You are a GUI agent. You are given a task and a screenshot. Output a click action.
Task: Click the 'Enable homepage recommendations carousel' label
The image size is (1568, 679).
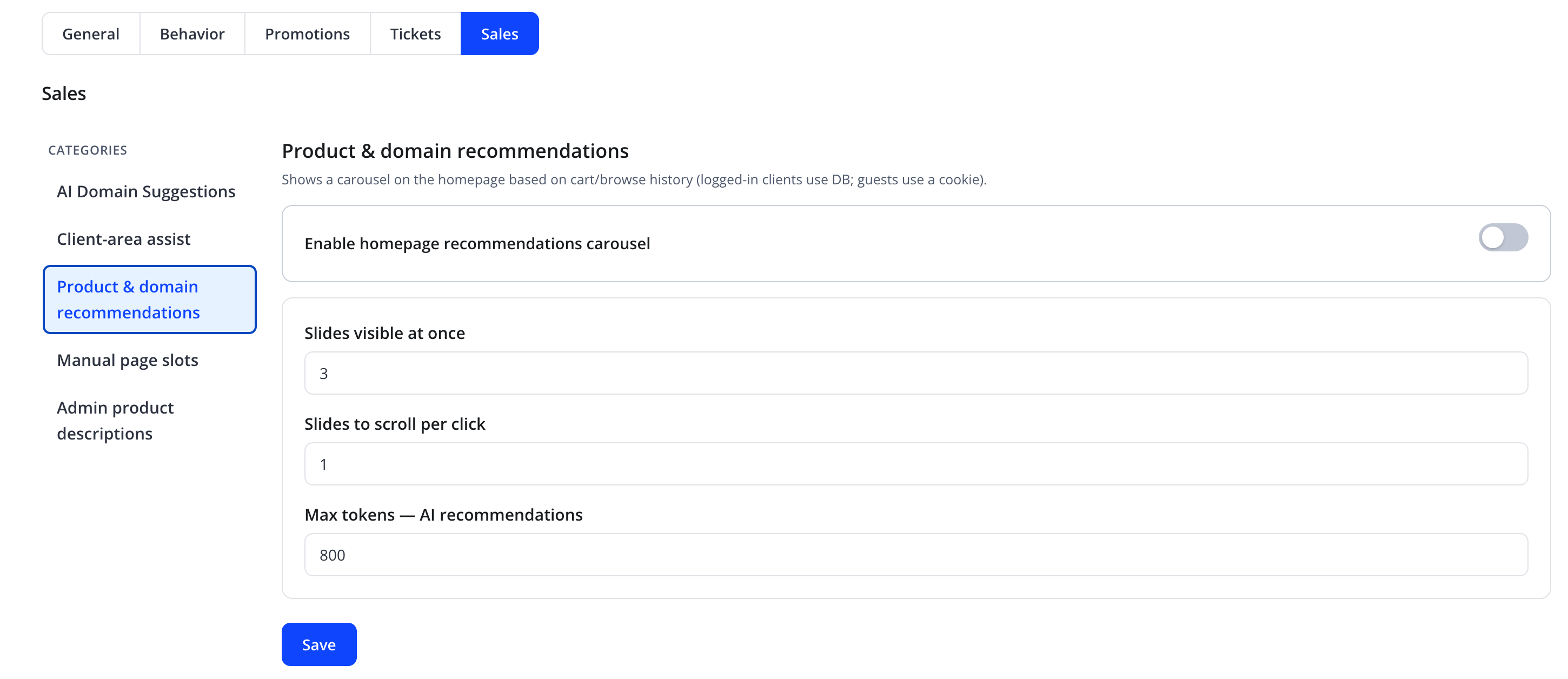click(477, 243)
